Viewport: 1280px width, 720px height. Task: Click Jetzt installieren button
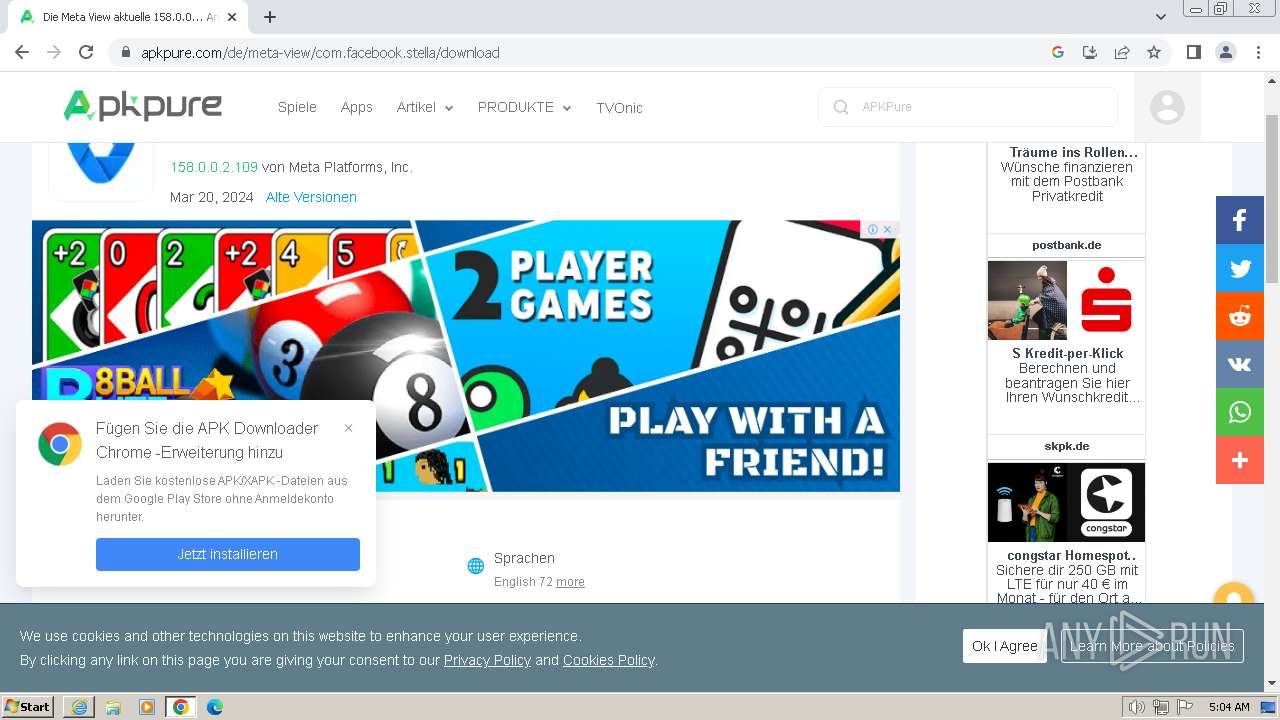tap(228, 554)
